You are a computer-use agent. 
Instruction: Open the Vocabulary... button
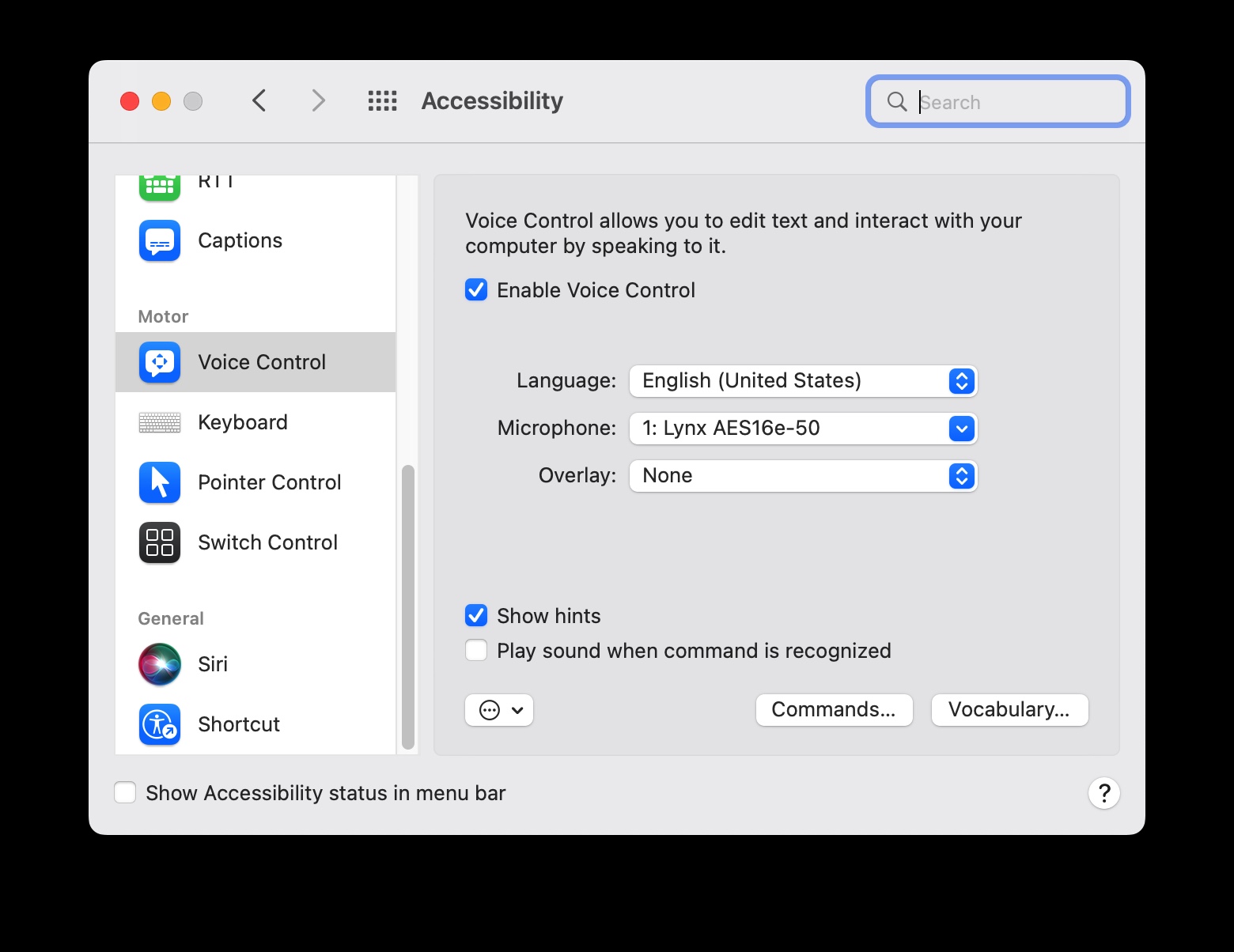1010,710
